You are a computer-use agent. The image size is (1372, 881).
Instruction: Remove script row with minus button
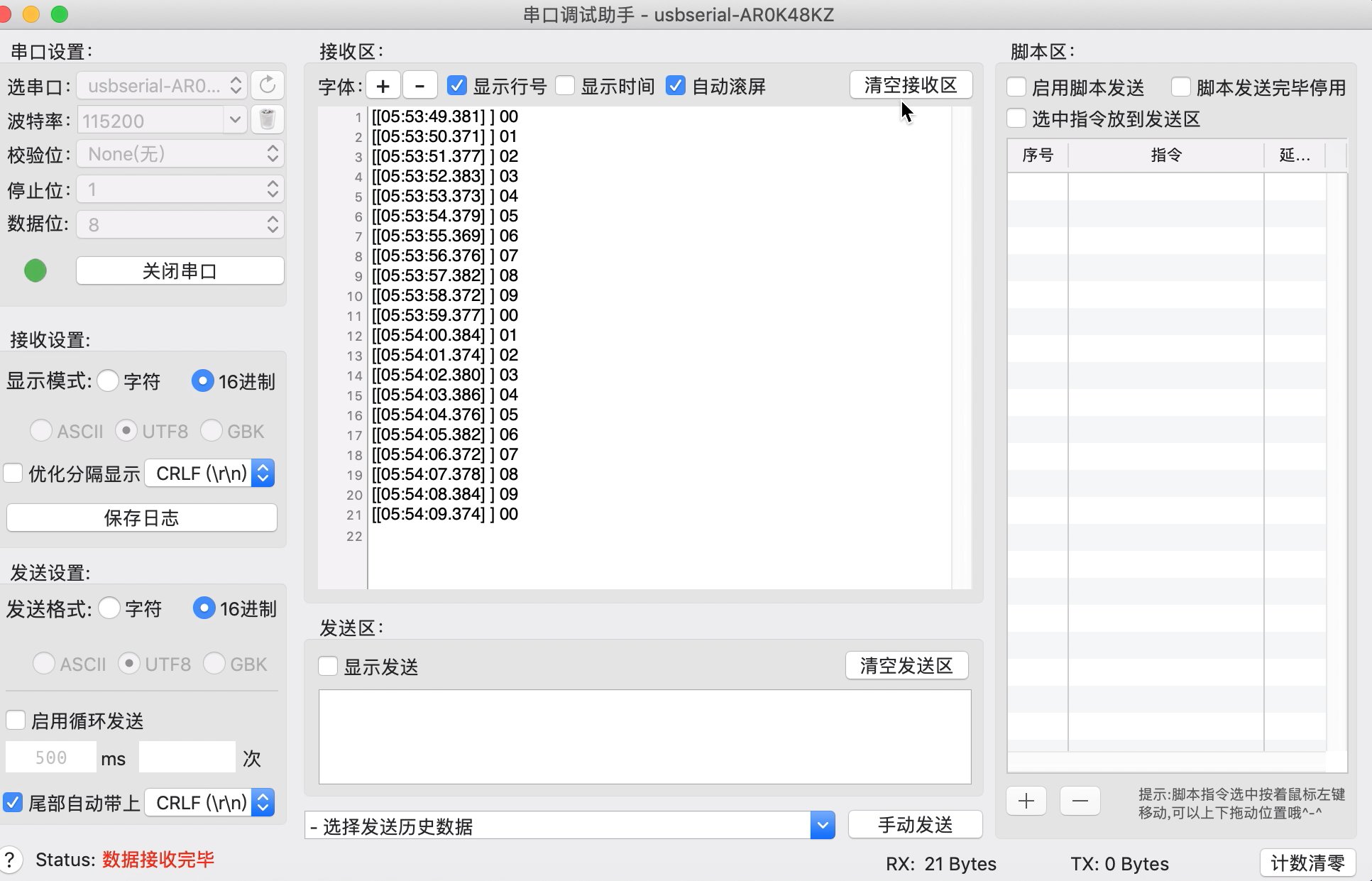[x=1080, y=801]
